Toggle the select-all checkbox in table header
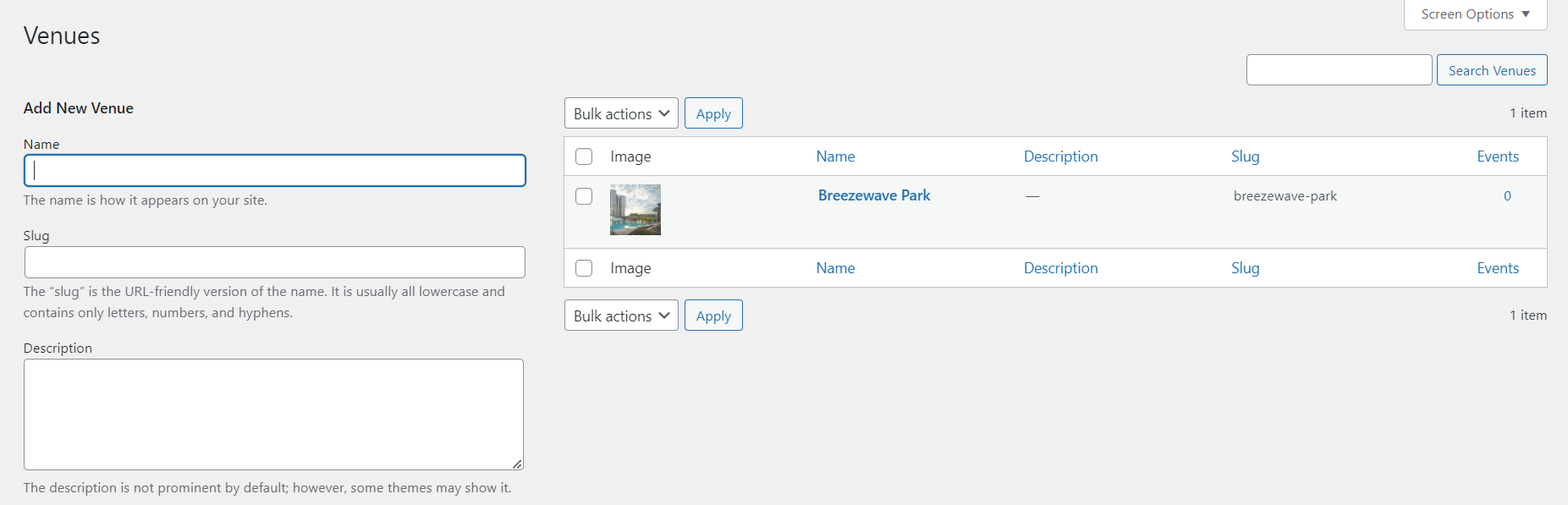Screen dimensions: 1568x505 coord(584,156)
